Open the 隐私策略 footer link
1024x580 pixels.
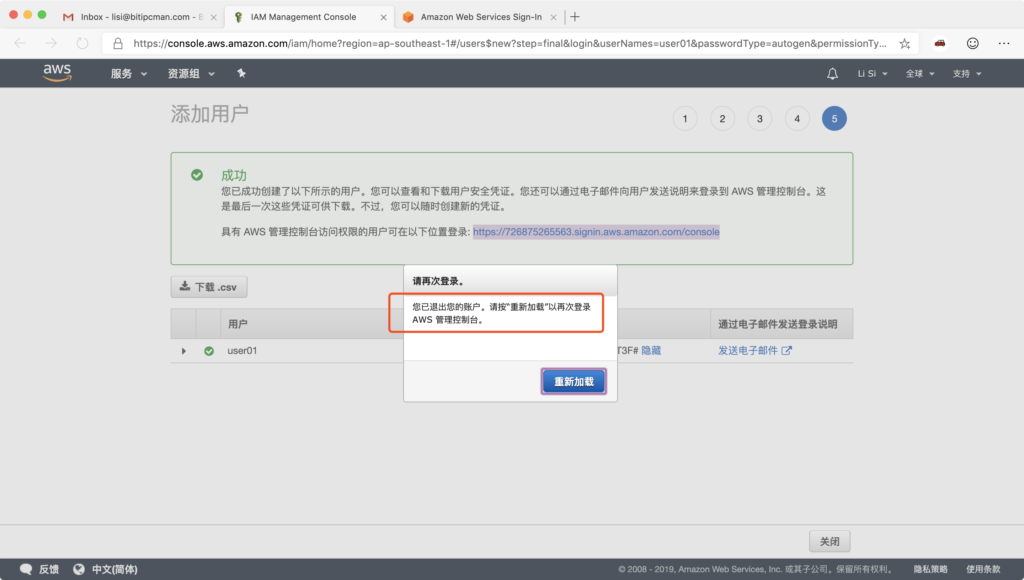pyautogui.click(x=930, y=569)
